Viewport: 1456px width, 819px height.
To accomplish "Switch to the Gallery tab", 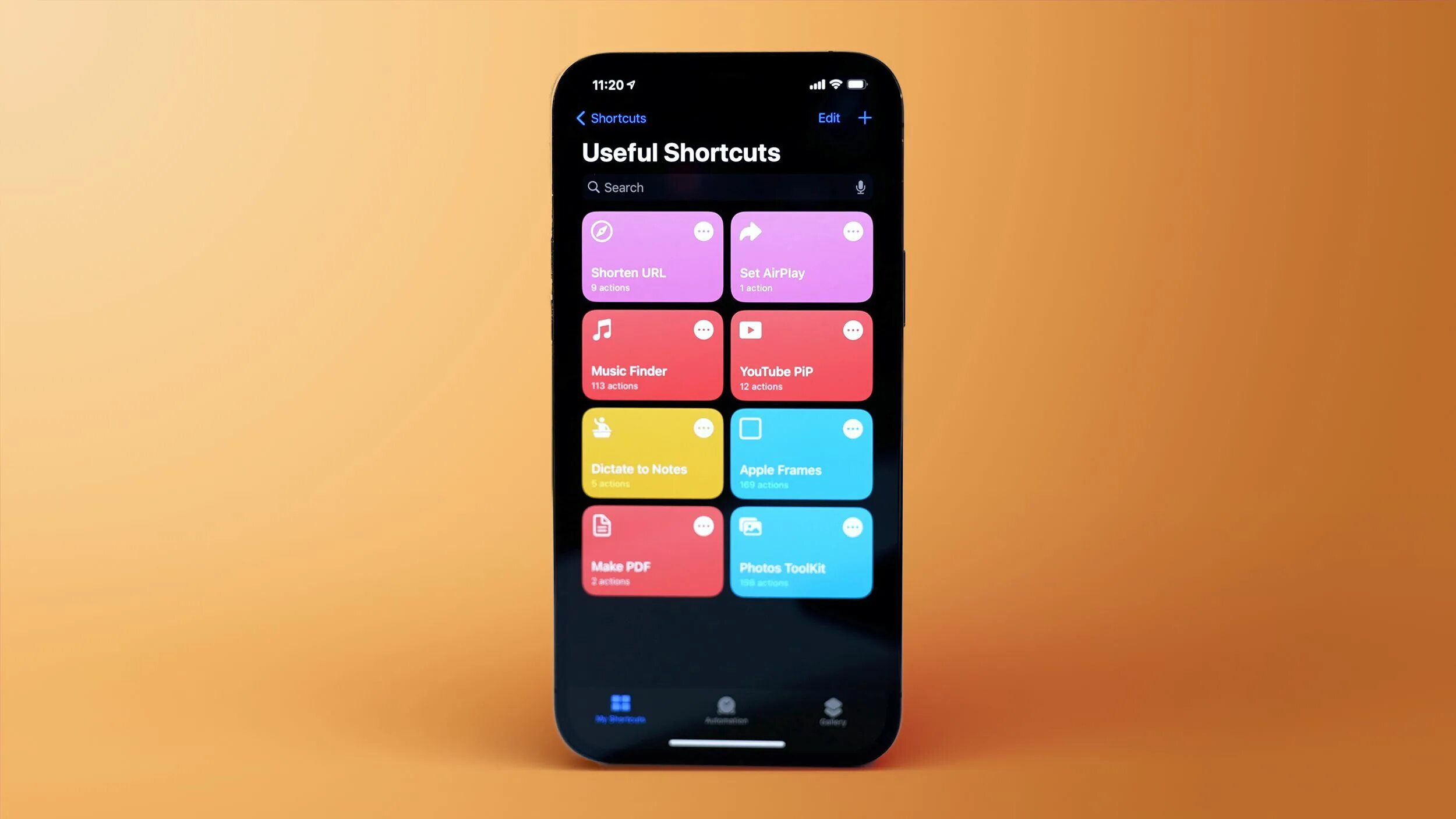I will click(x=832, y=710).
